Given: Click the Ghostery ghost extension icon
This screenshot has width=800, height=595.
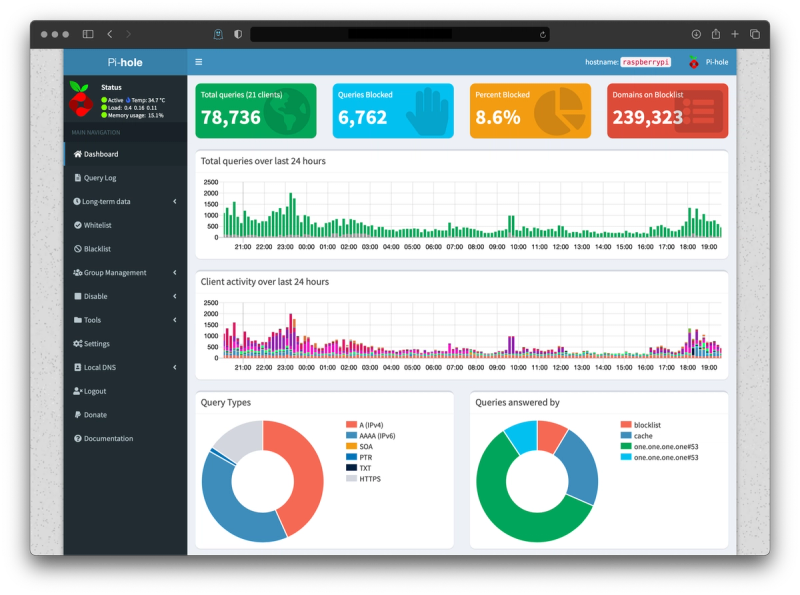Looking at the screenshot, I should point(218,34).
